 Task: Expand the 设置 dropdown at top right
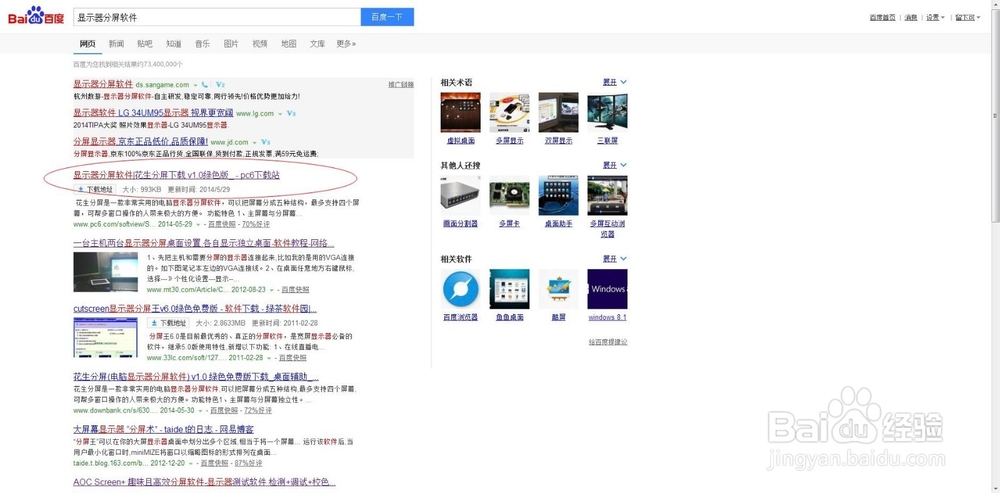(x=935, y=17)
